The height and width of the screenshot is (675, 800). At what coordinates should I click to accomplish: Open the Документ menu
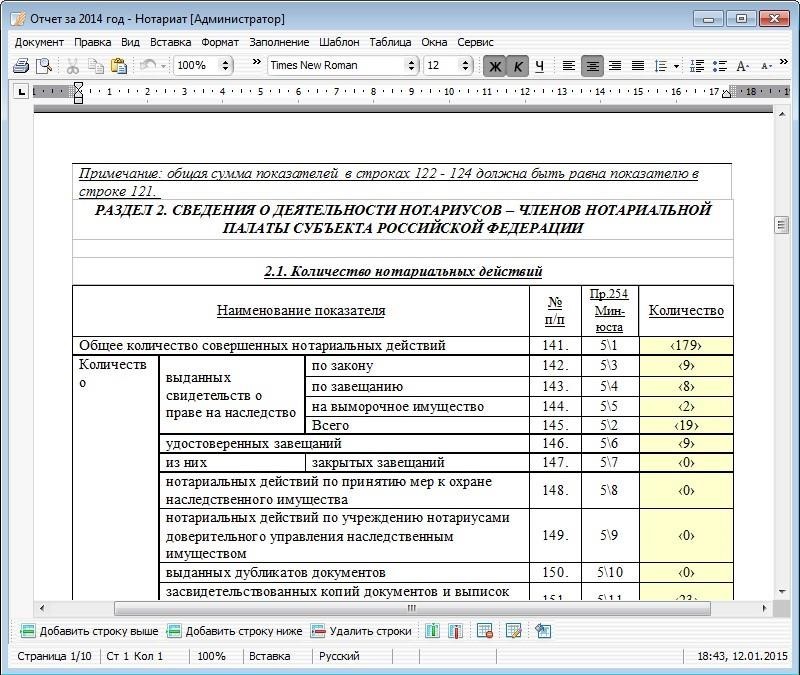tap(39, 42)
